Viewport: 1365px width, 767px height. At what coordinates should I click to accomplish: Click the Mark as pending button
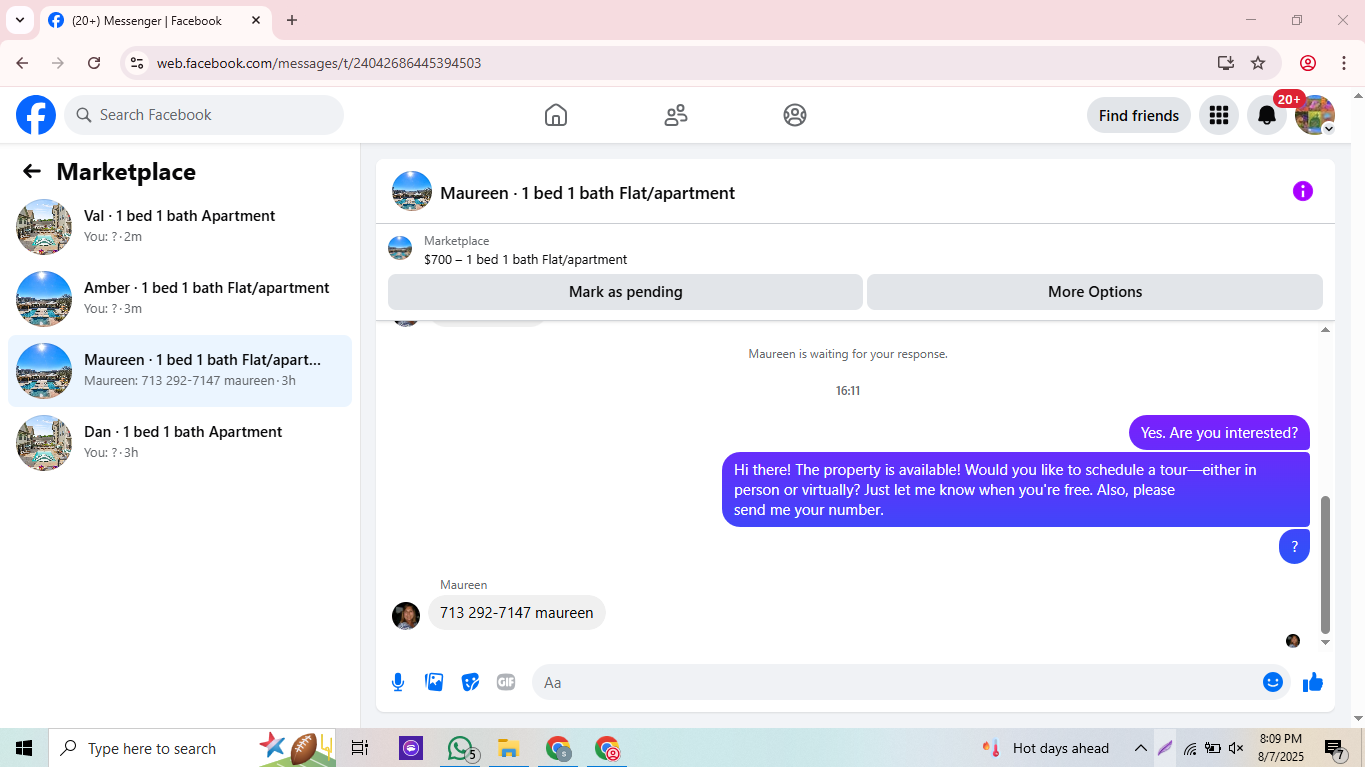point(625,292)
